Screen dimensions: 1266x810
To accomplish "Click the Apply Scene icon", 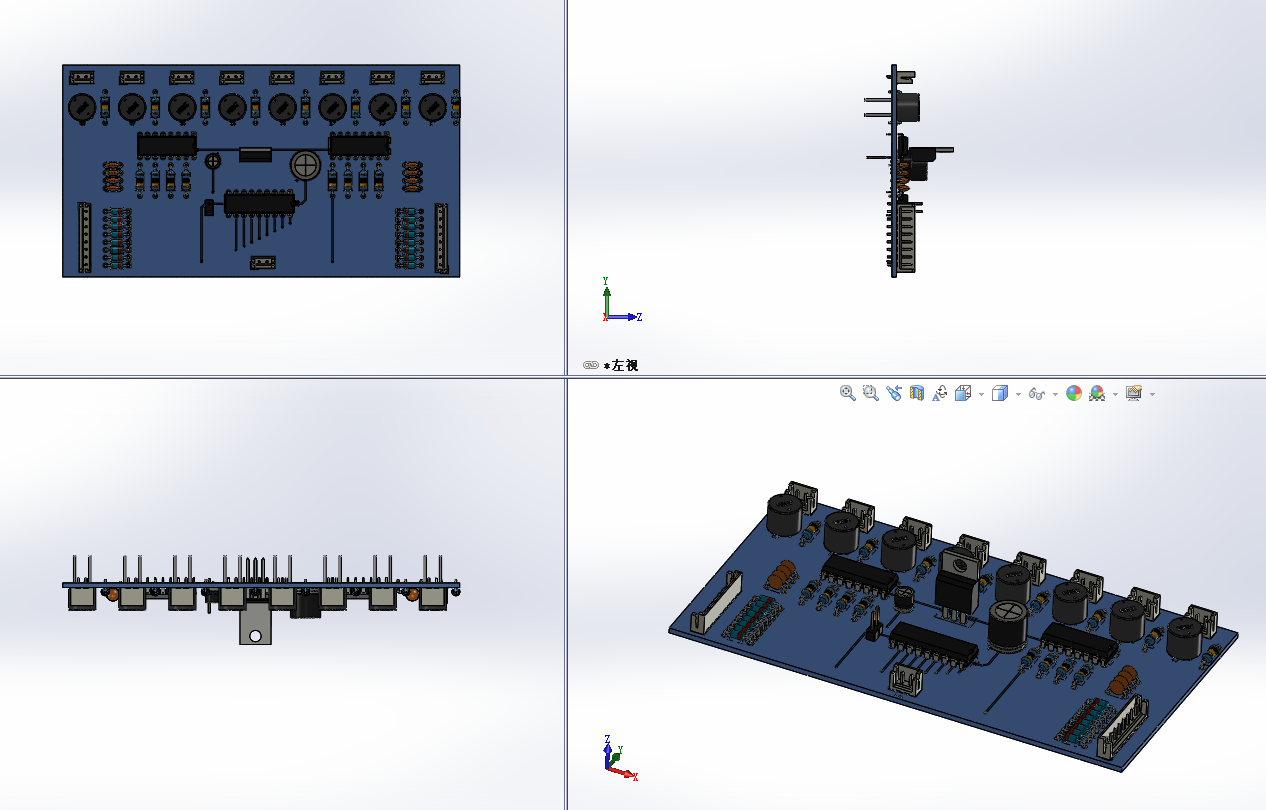I will point(1097,394).
